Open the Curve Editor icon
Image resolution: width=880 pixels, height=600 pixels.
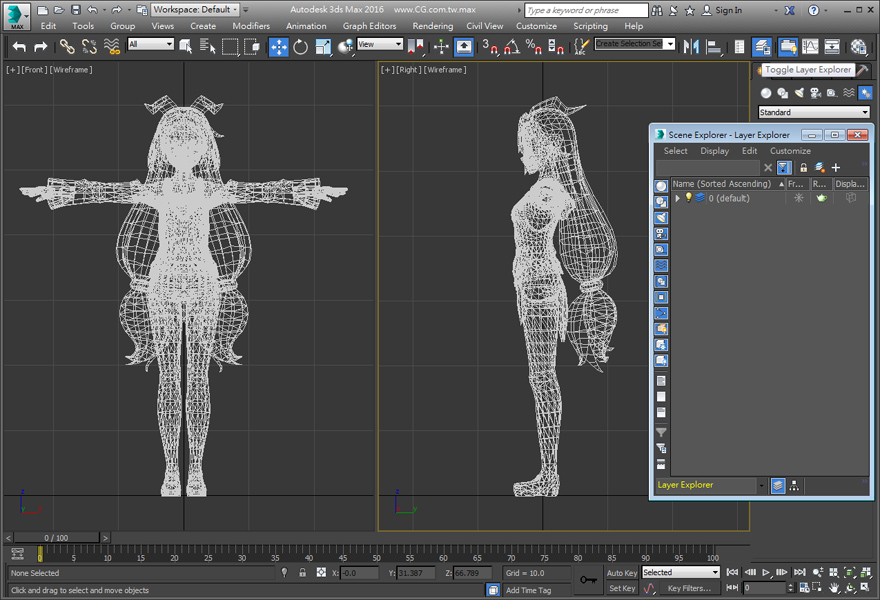810,47
